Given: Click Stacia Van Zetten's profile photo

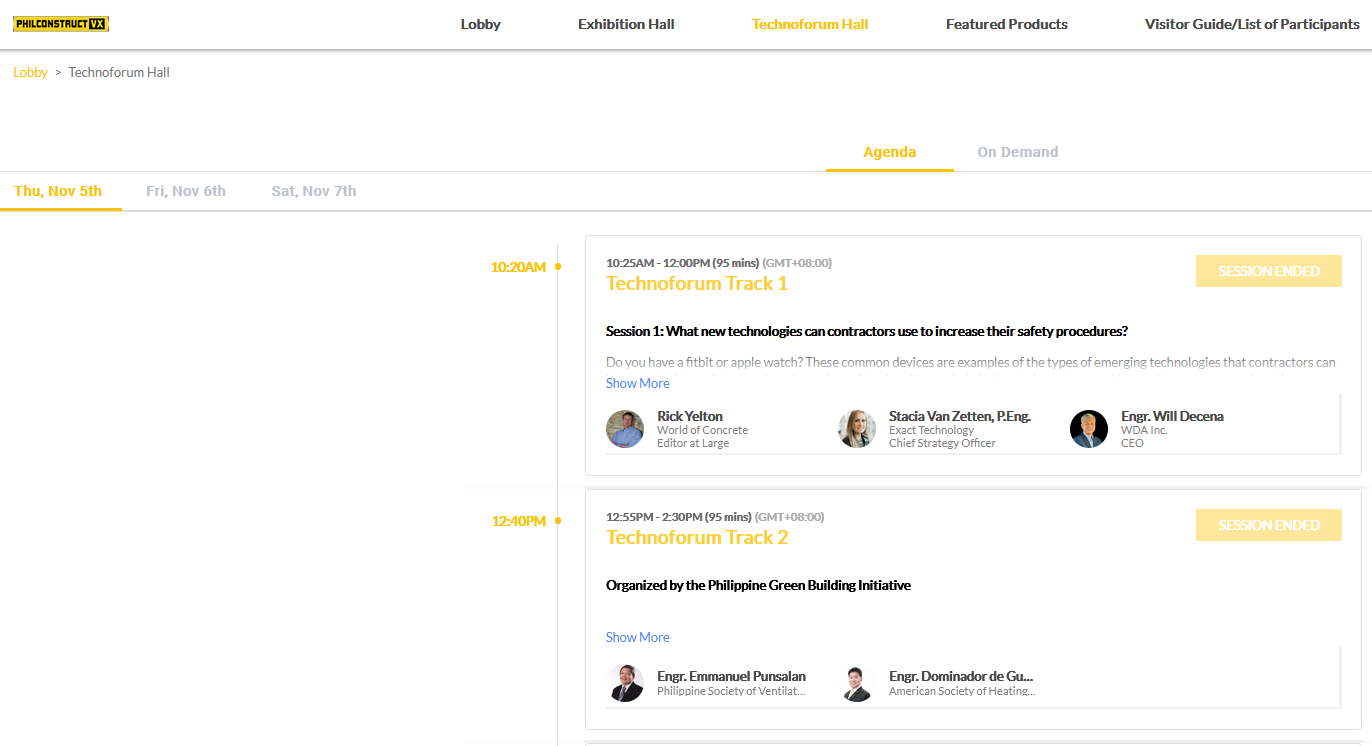Looking at the screenshot, I should [857, 429].
